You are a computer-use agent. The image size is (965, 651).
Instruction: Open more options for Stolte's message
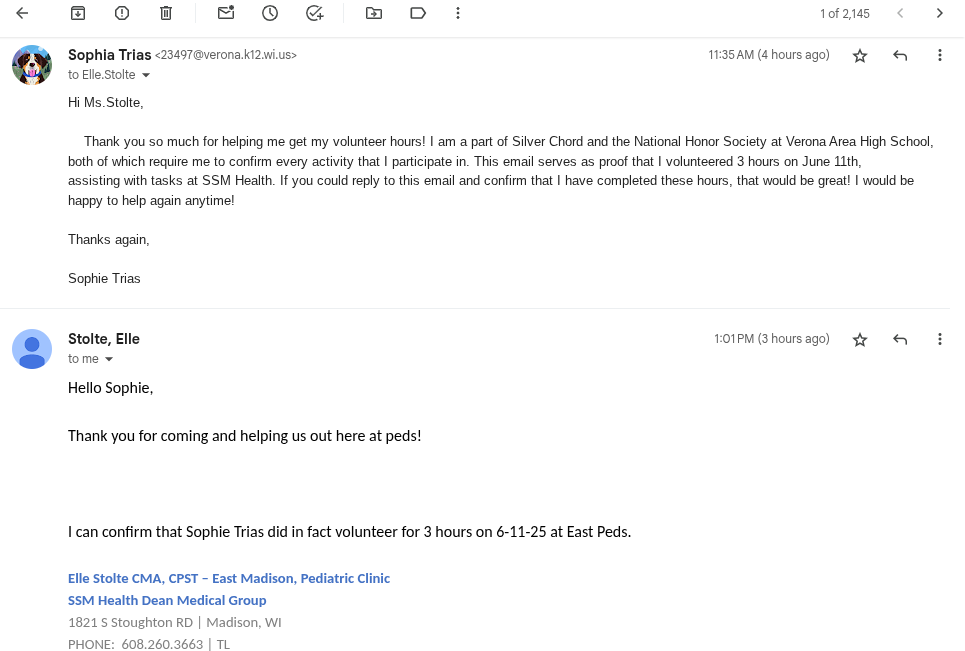point(940,340)
